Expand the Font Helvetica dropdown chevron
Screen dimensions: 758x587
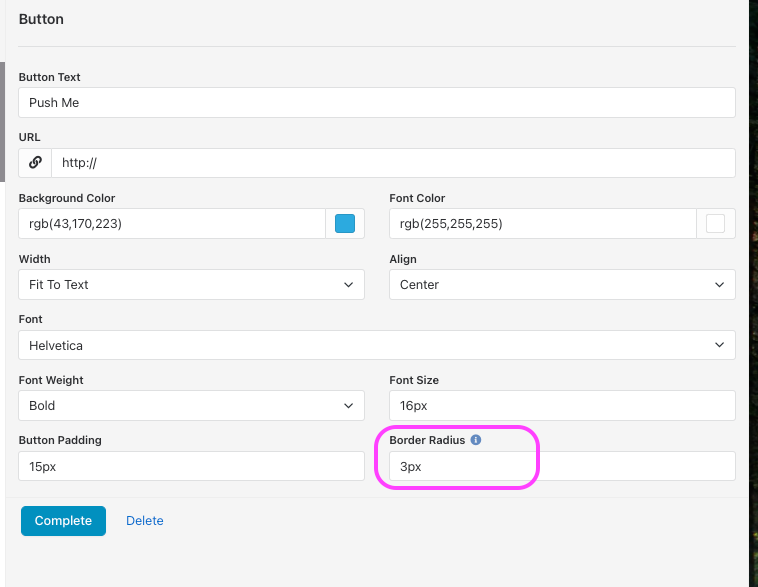click(x=719, y=345)
